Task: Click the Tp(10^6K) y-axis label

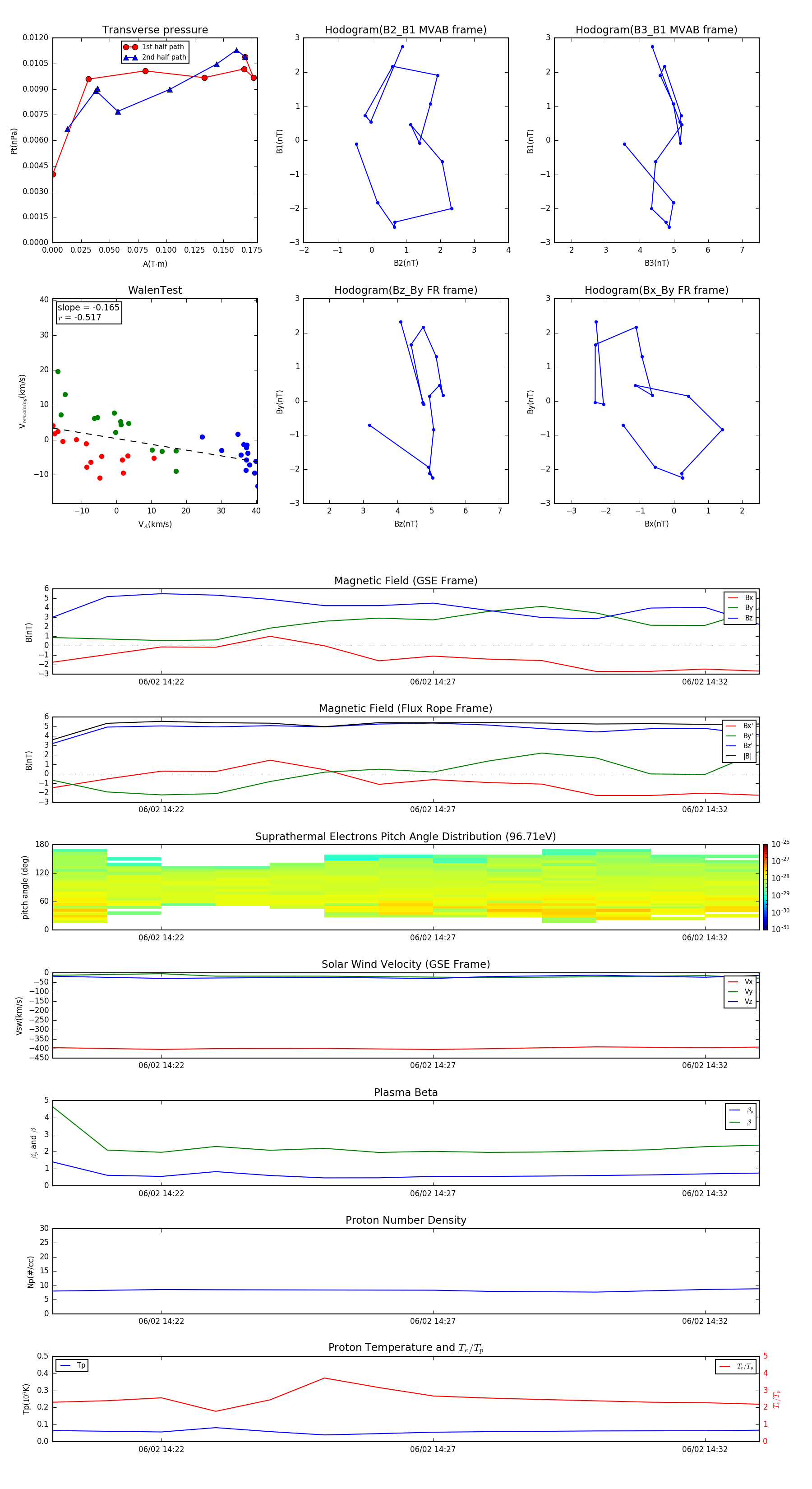Action: coord(26,1399)
